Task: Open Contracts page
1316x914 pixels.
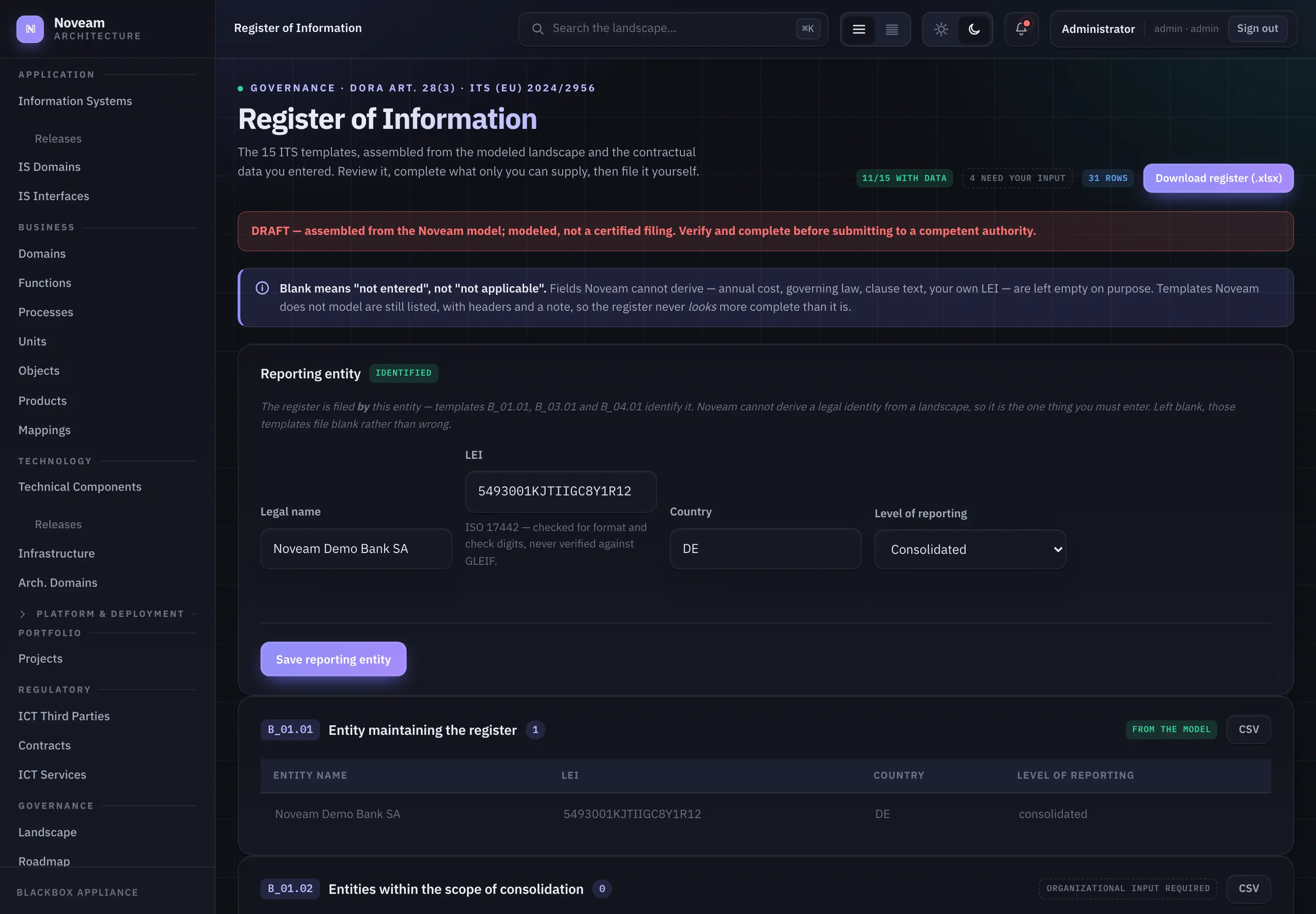Action: [x=45, y=745]
